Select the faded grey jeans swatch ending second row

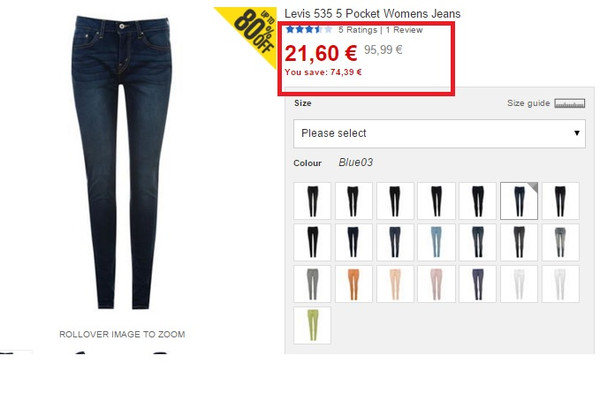(x=560, y=242)
